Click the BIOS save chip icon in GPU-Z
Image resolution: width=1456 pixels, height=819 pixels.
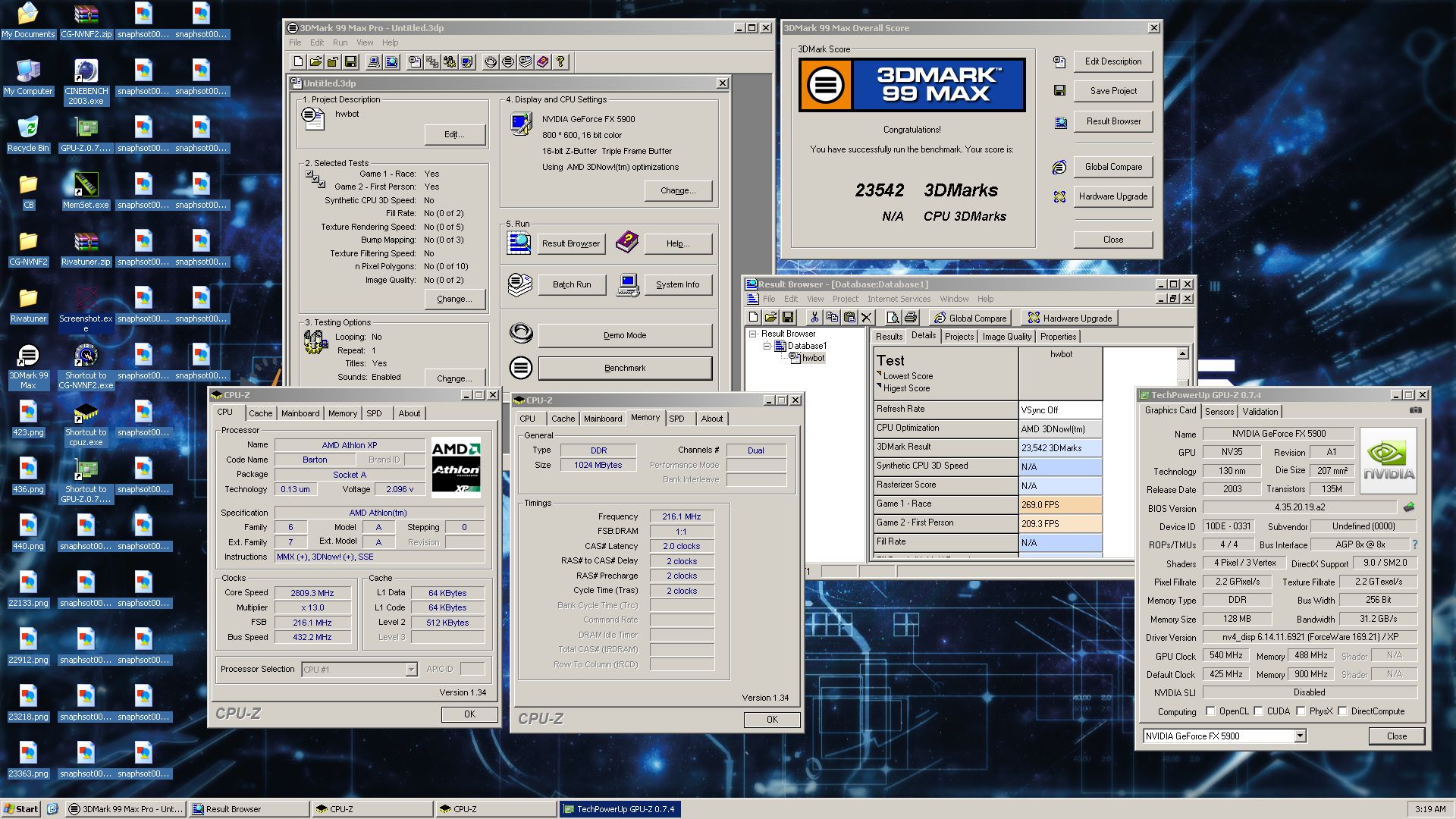click(1409, 507)
